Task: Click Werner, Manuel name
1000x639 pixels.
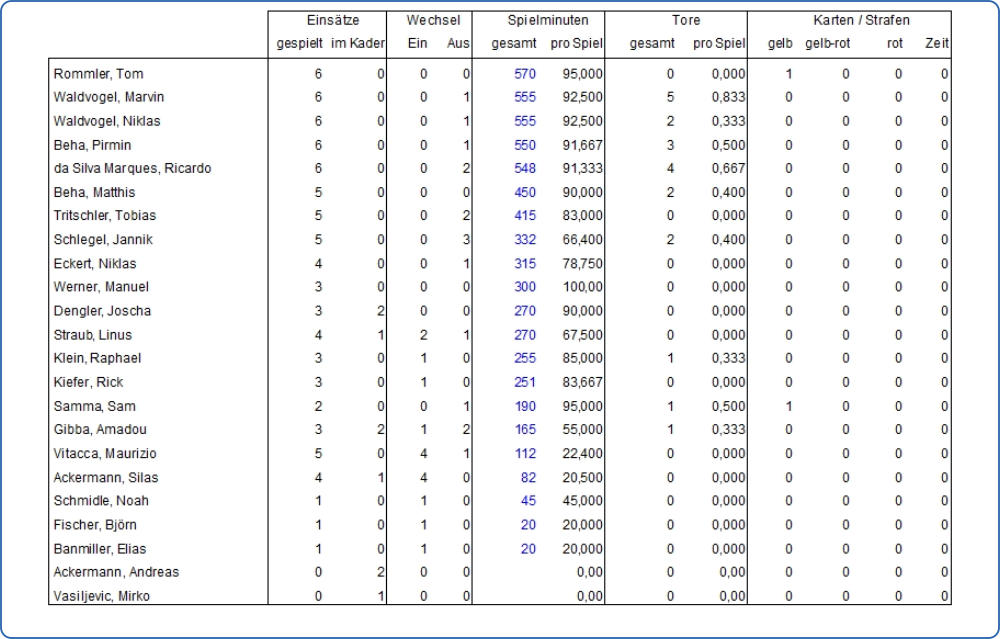Action: (101, 287)
